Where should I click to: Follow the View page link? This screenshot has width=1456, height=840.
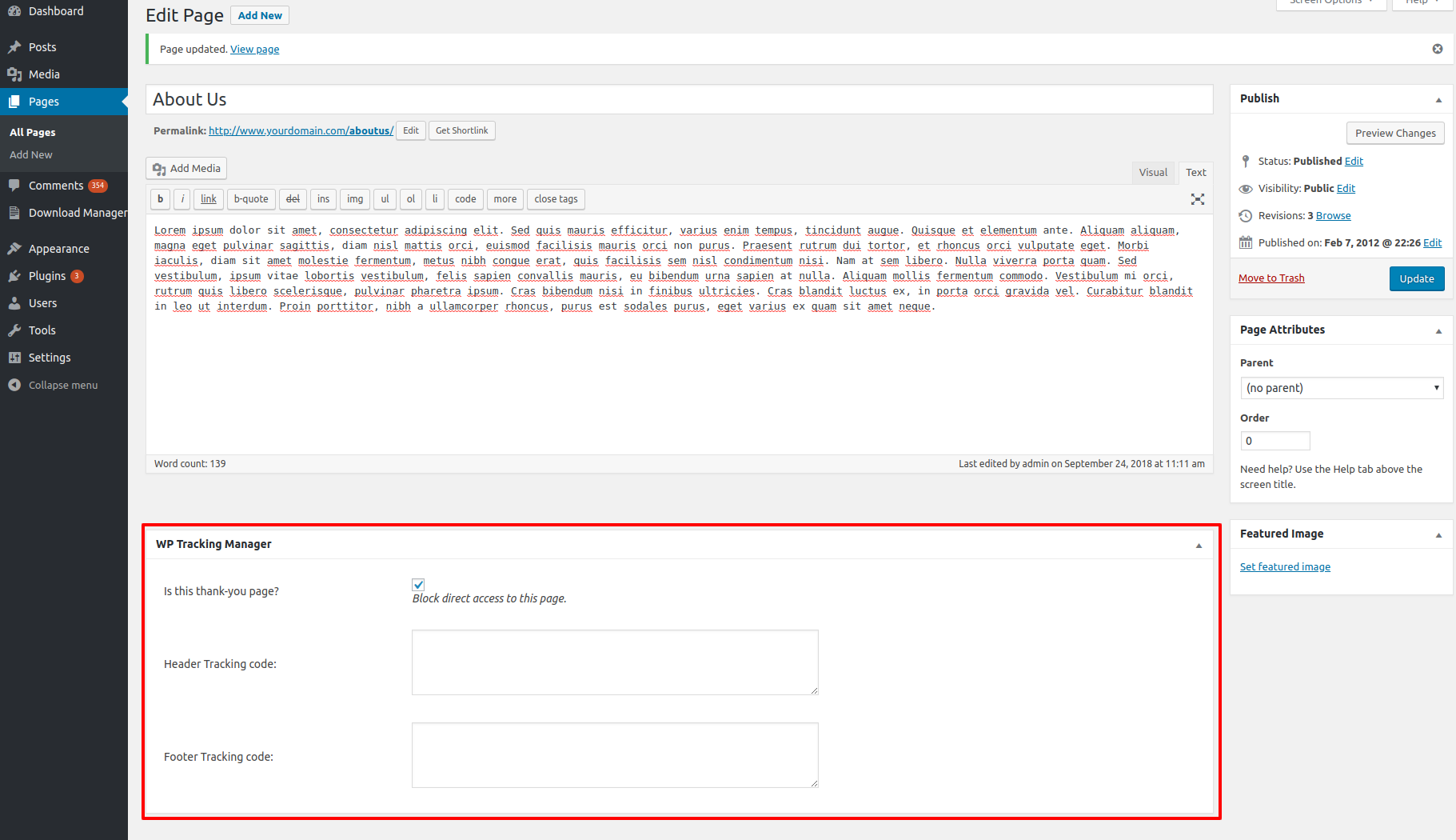coord(255,50)
